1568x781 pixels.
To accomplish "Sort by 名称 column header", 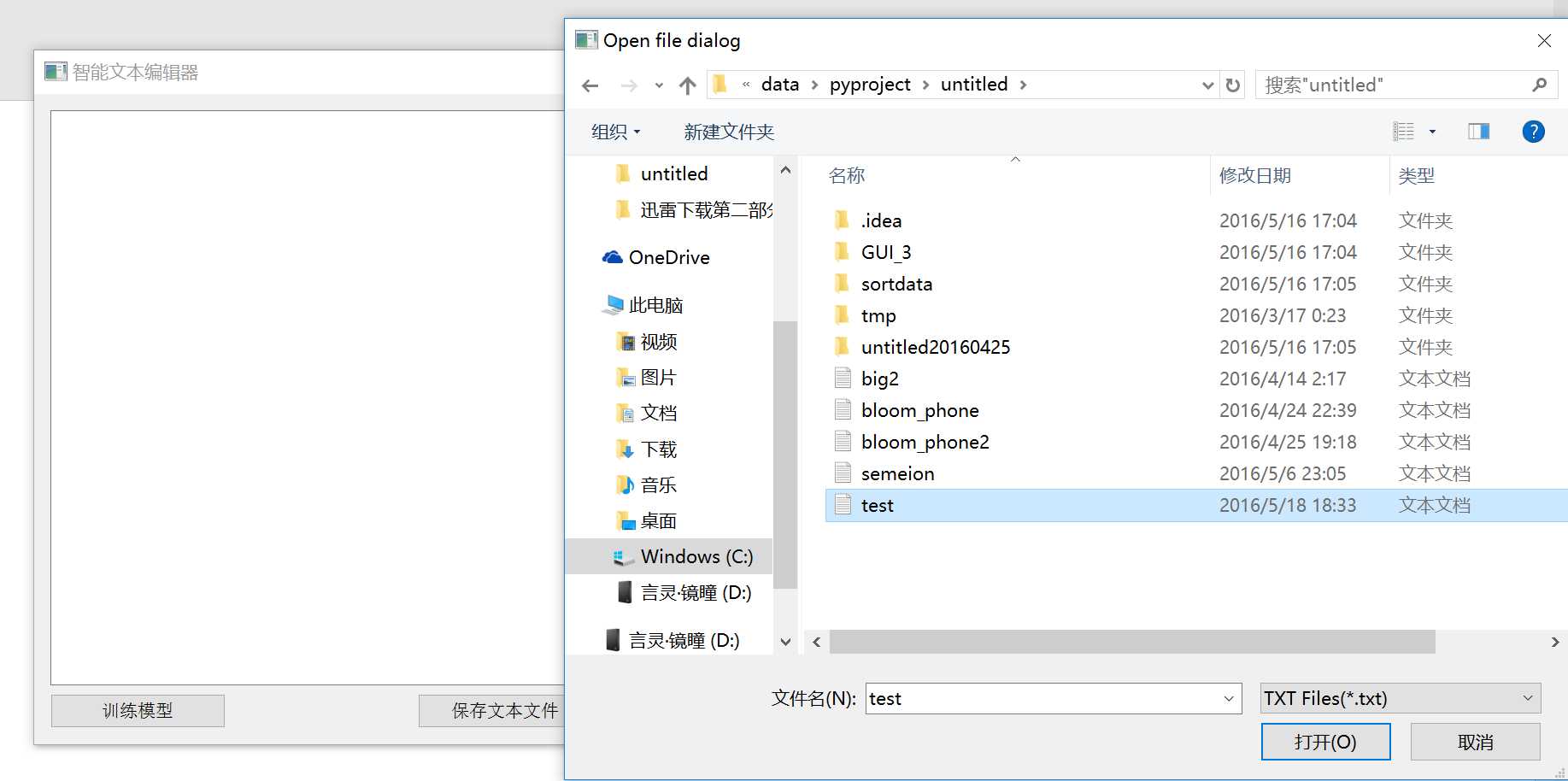I will click(846, 175).
